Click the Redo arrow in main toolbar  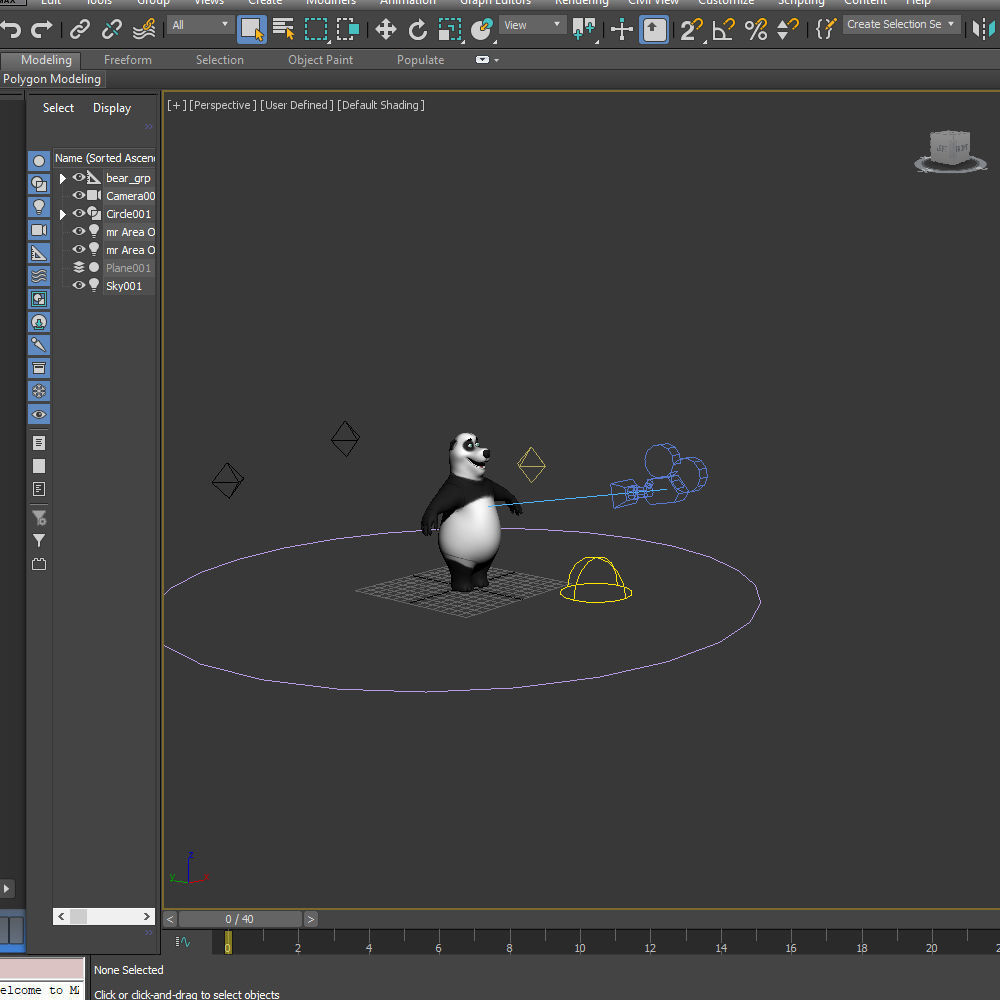pos(42,29)
